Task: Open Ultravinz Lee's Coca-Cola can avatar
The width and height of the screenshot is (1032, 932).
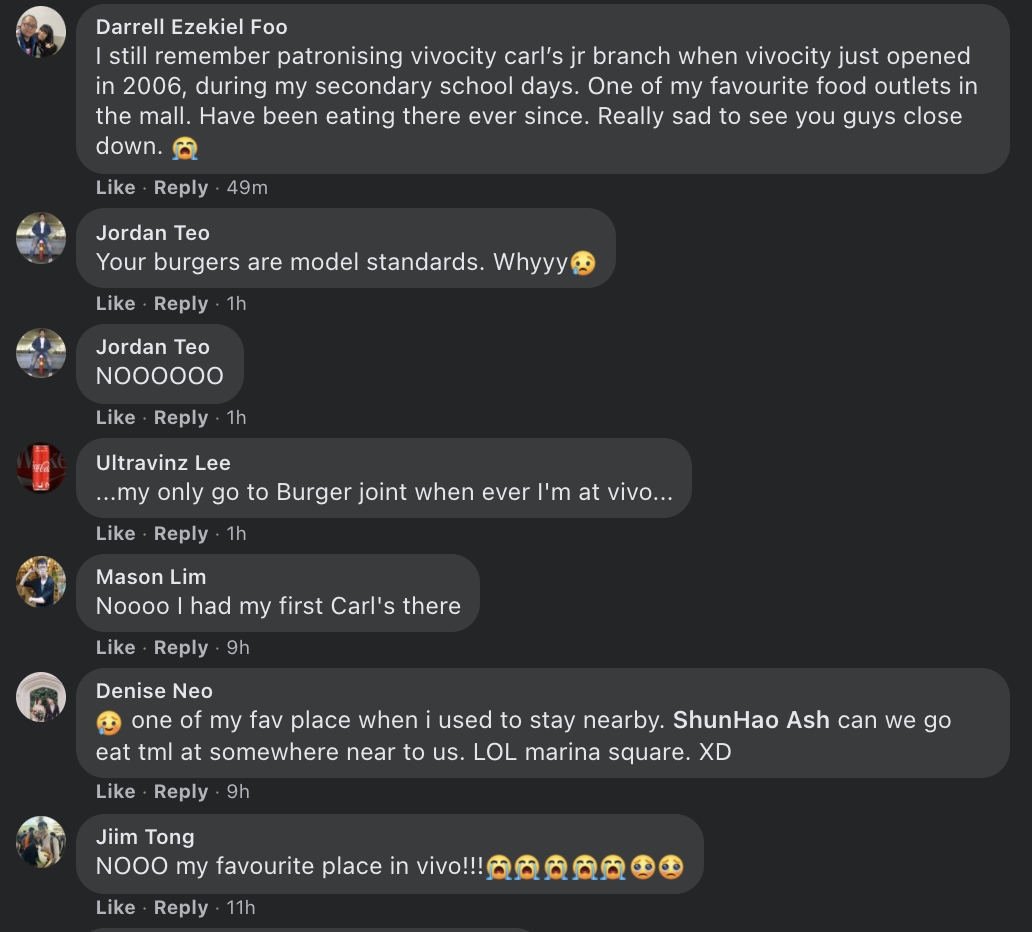Action: (41, 468)
